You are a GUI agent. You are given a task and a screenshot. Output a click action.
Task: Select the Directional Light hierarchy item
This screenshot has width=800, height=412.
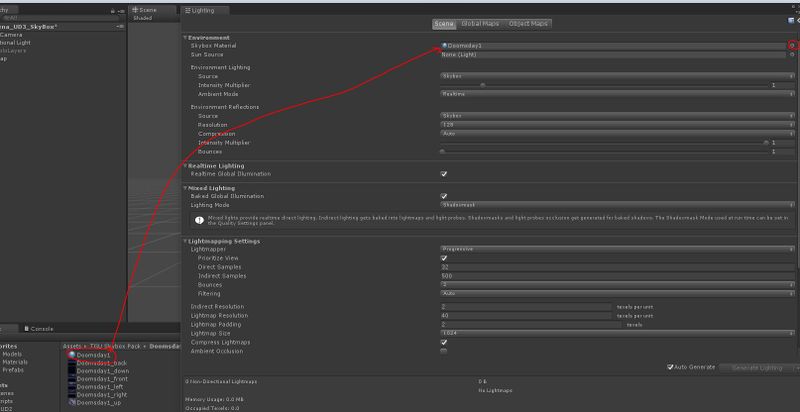[x=15, y=43]
